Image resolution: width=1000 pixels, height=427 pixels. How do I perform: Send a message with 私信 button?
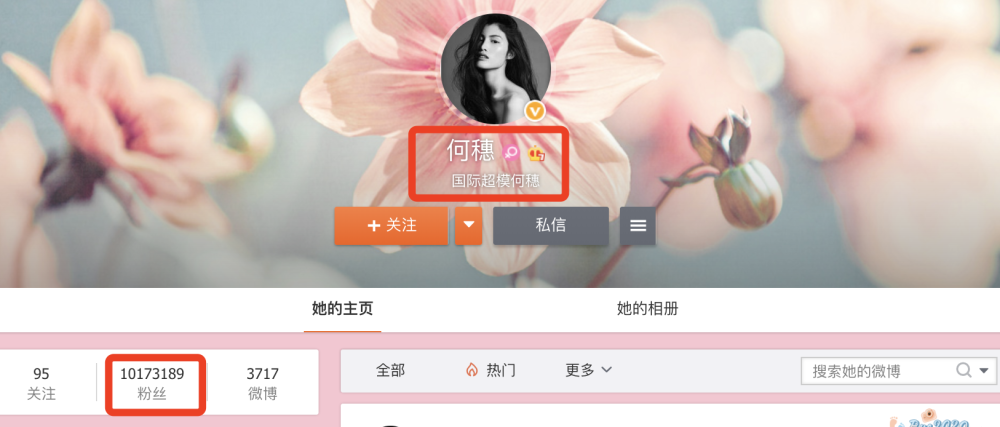550,226
